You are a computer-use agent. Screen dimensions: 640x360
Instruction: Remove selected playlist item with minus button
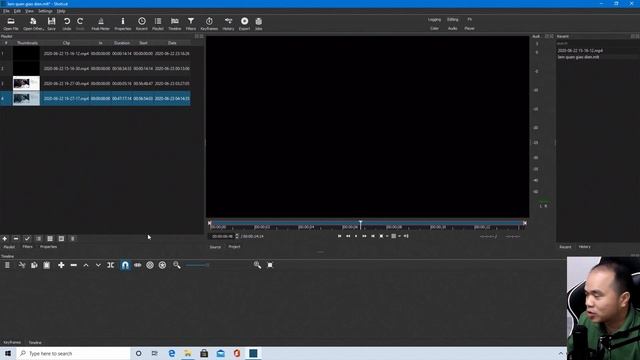tap(16, 238)
